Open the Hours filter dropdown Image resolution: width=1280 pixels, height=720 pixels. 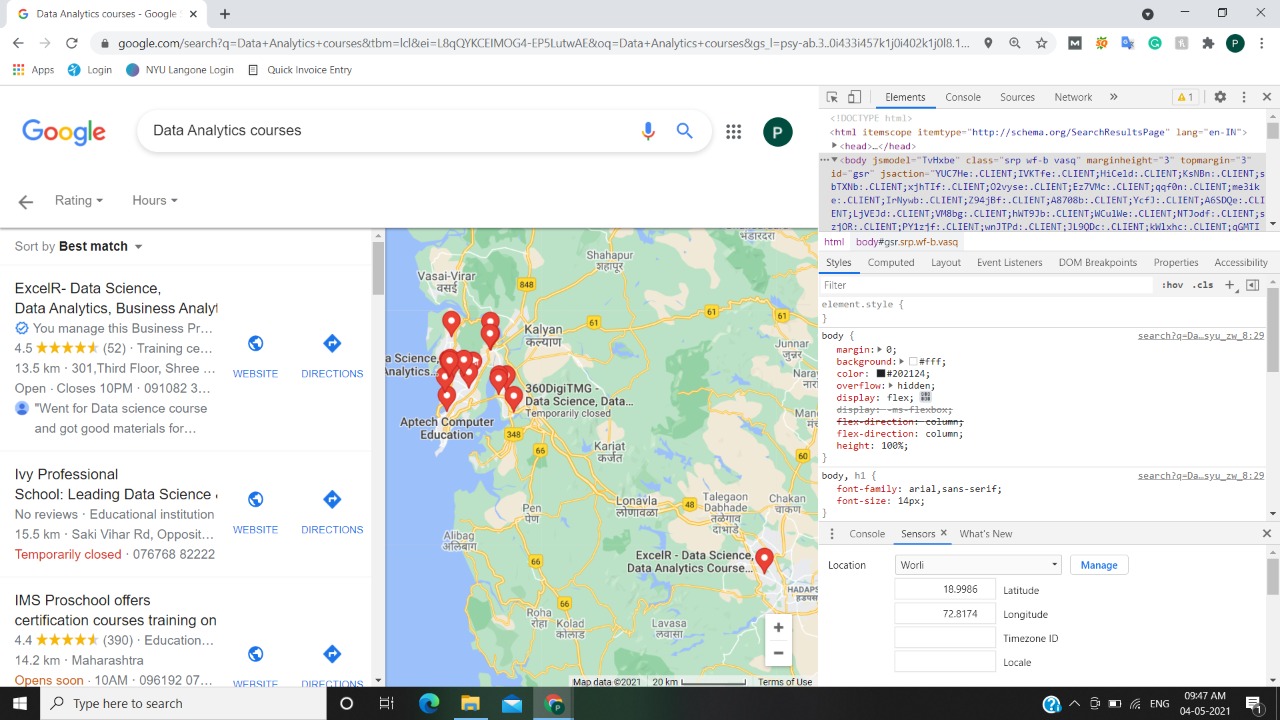point(155,200)
